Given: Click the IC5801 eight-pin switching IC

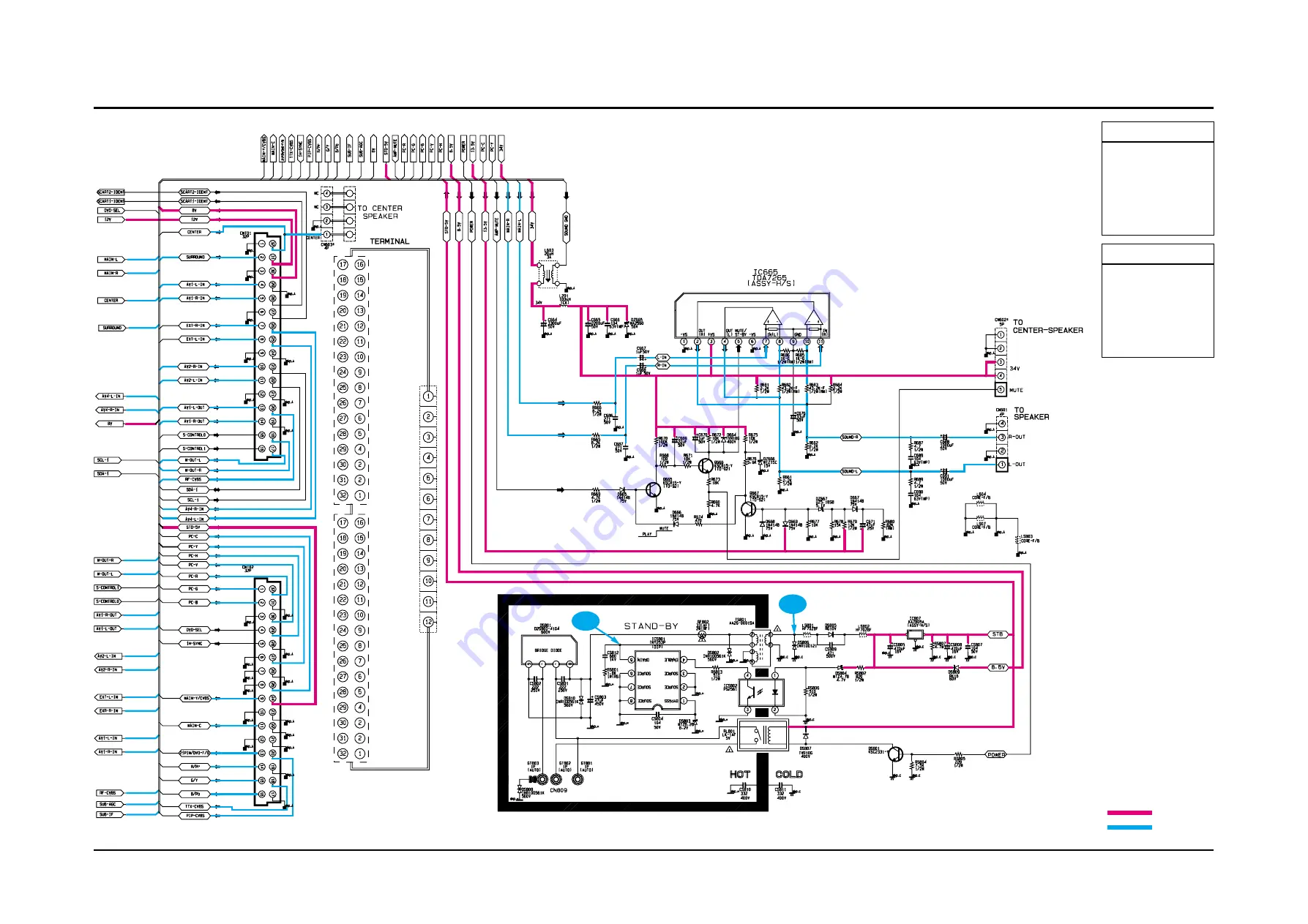Looking at the screenshot, I should [x=657, y=680].
